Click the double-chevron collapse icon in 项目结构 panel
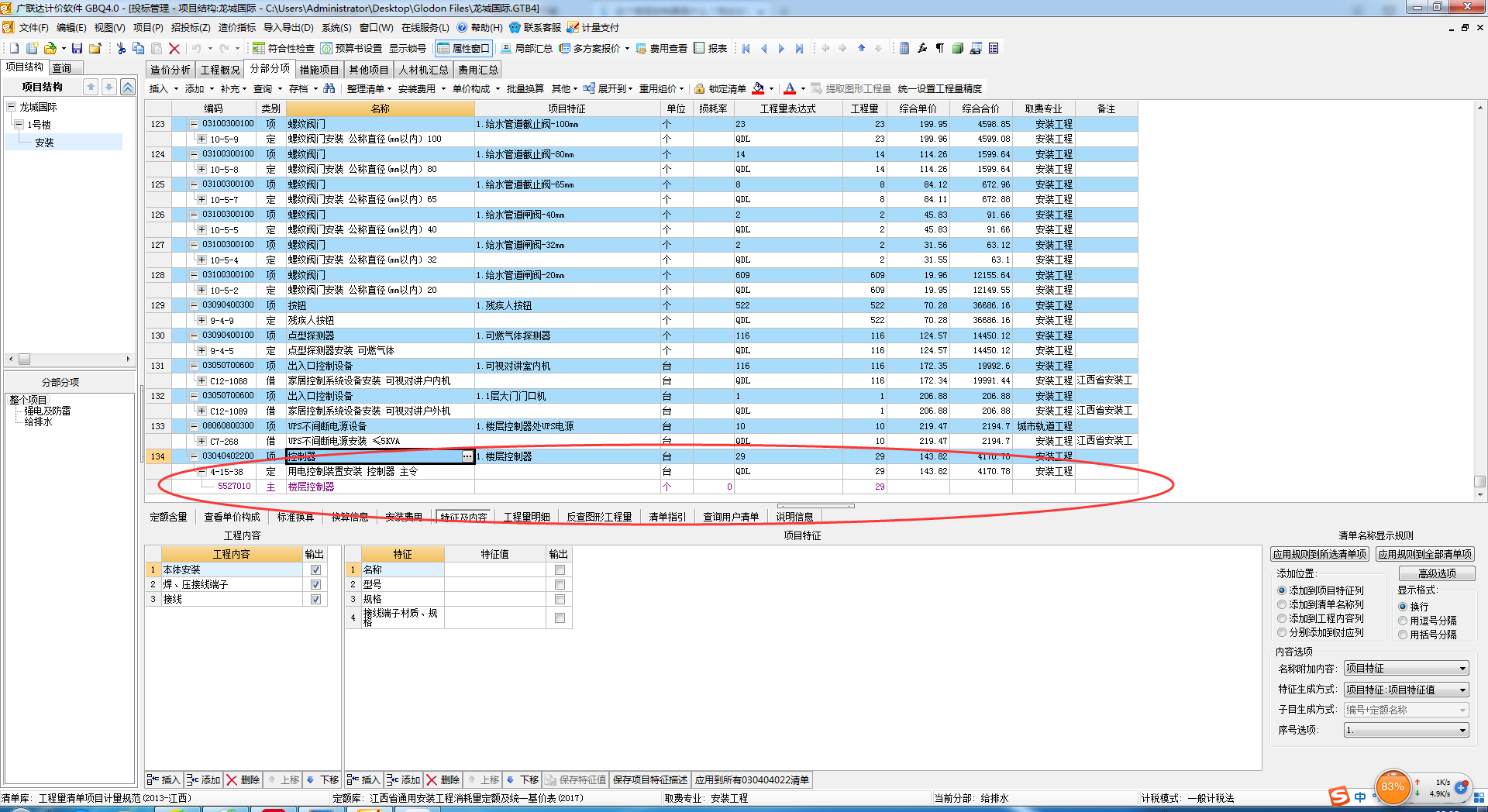Image resolution: width=1488 pixels, height=812 pixels. [129, 87]
